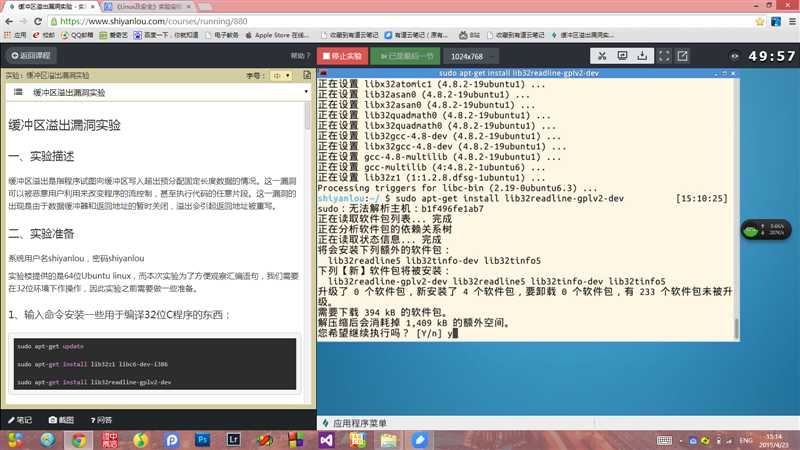
Task: Open the 百度一下 bookmark
Action: pyautogui.click(x=166, y=35)
